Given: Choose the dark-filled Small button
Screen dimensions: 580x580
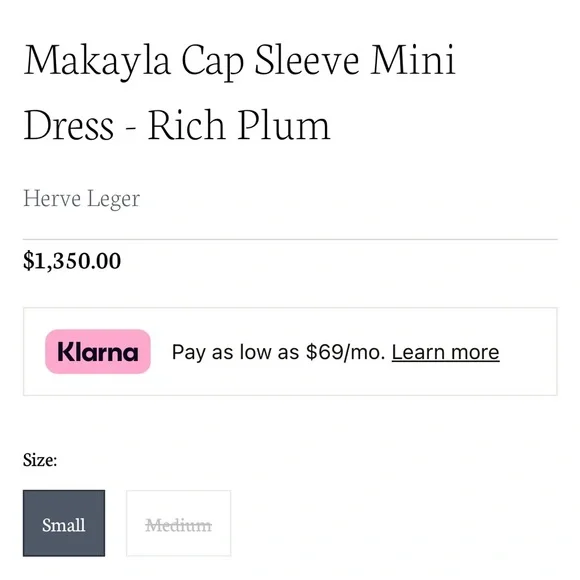Looking at the screenshot, I should [64, 523].
